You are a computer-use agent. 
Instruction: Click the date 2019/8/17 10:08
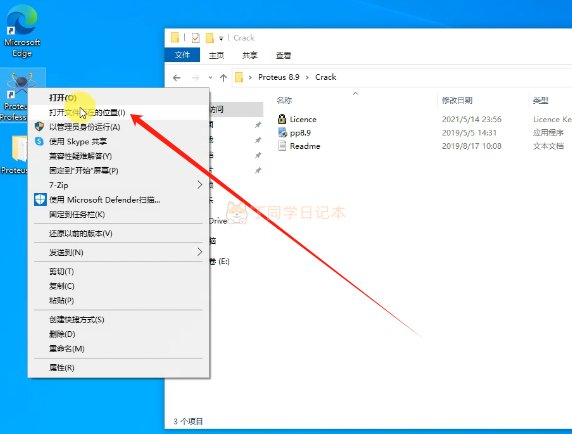tap(472, 146)
